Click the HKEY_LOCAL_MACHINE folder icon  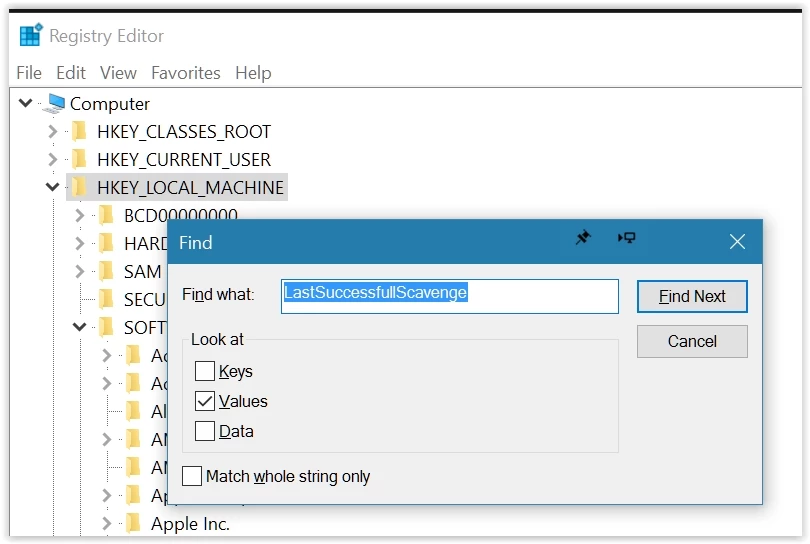(79, 187)
